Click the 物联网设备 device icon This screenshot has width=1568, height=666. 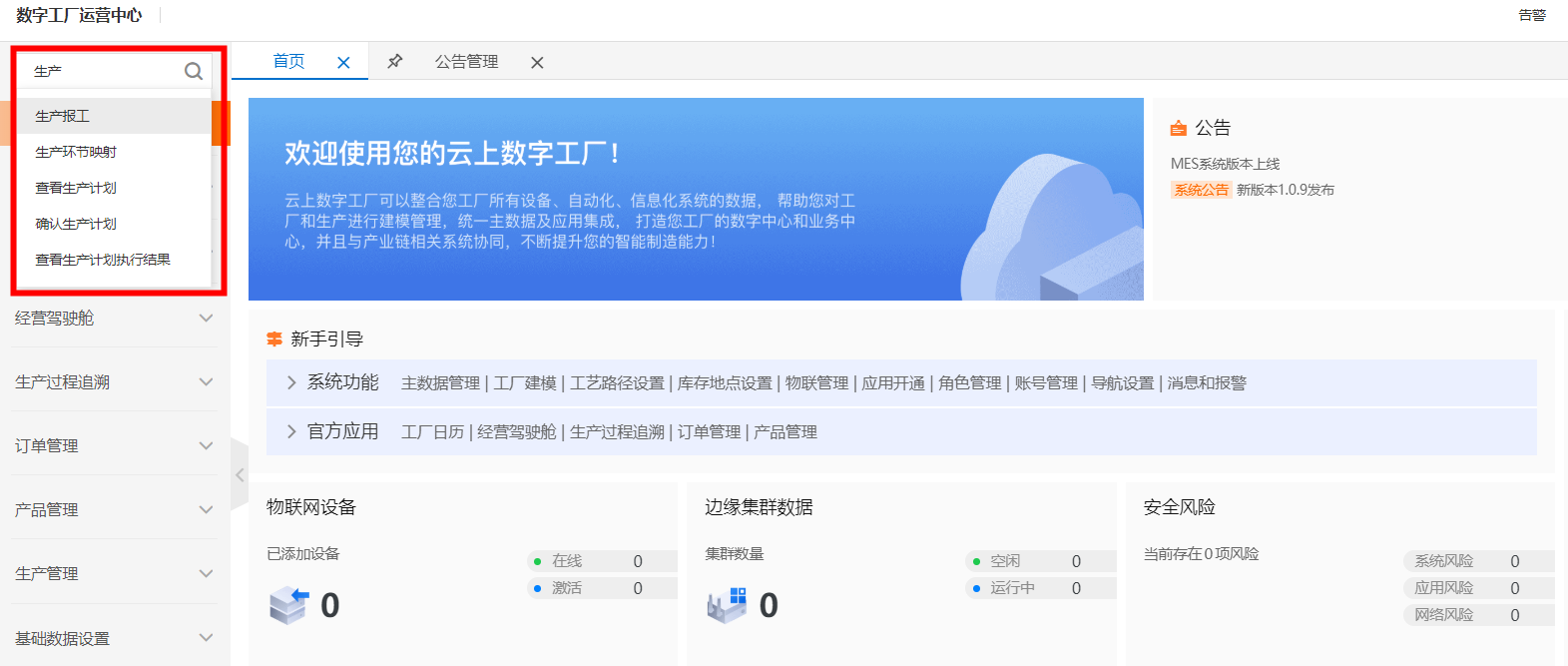[x=289, y=605]
